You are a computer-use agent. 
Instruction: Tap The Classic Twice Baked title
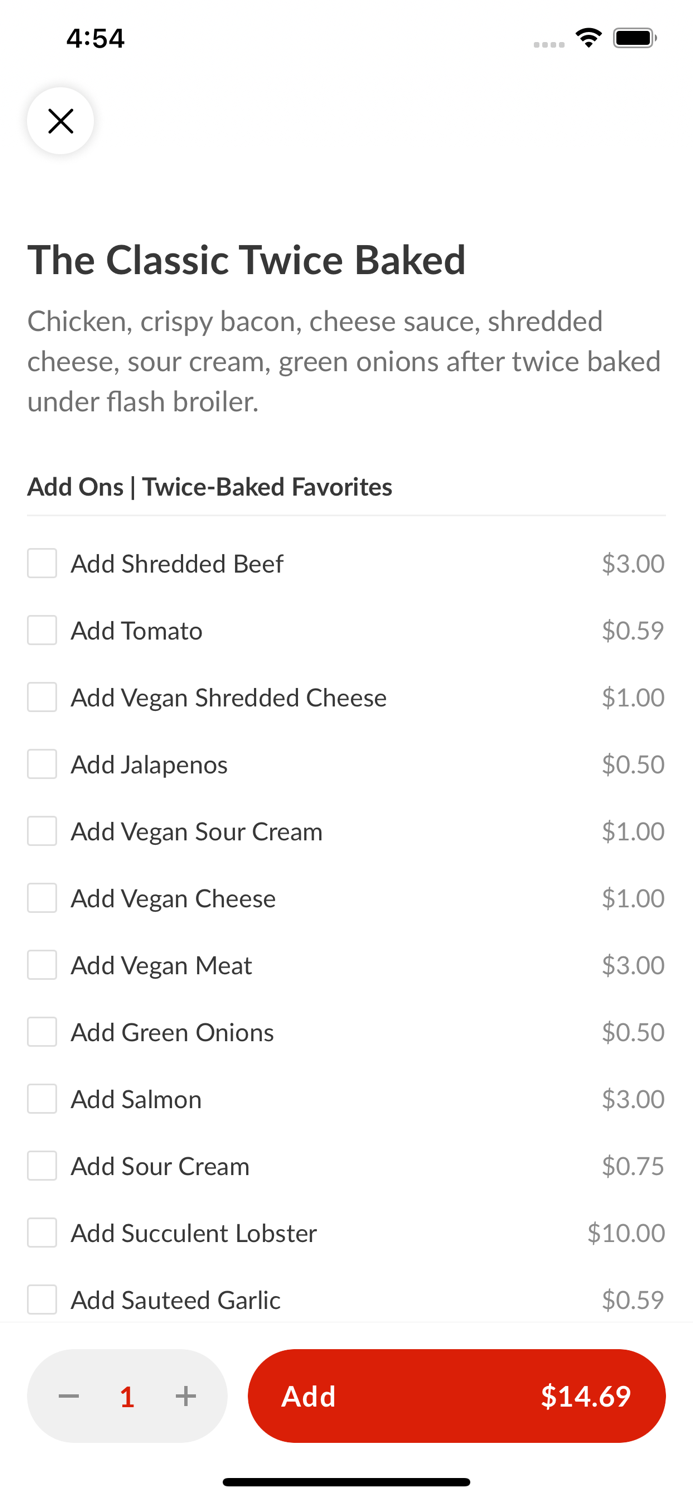pos(246,260)
